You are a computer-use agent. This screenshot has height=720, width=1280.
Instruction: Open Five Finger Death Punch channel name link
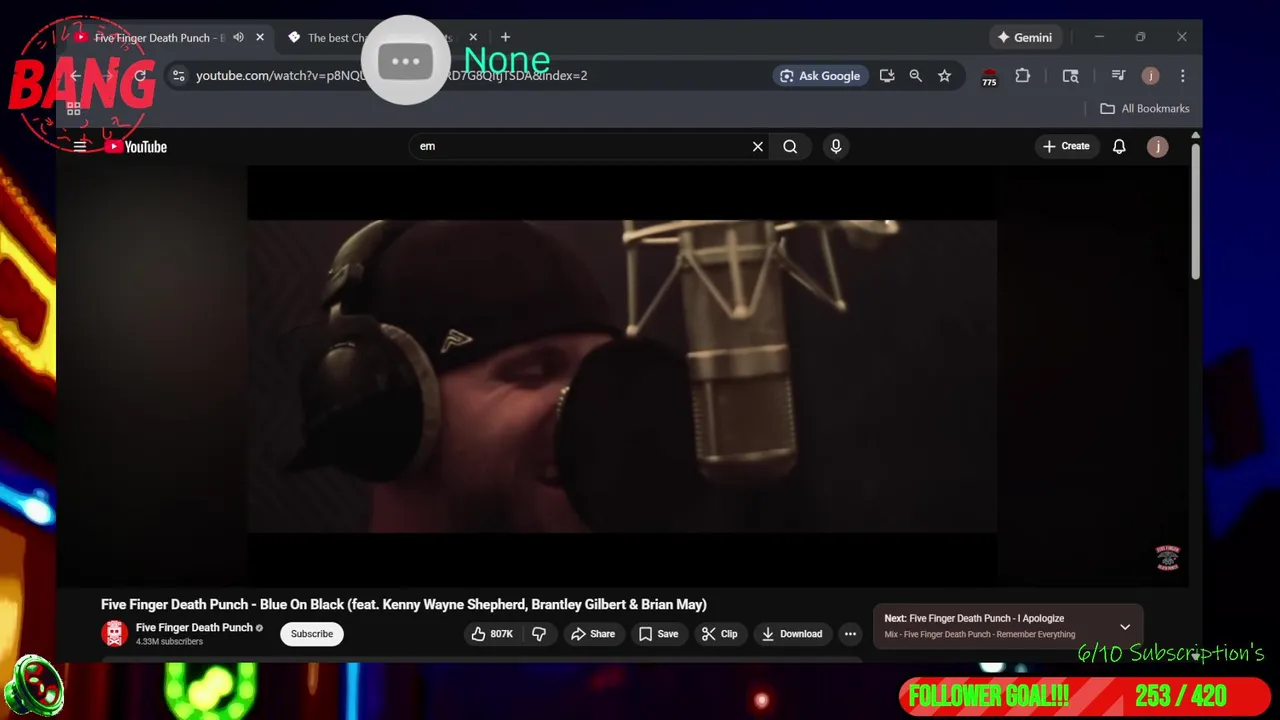pyautogui.click(x=194, y=628)
